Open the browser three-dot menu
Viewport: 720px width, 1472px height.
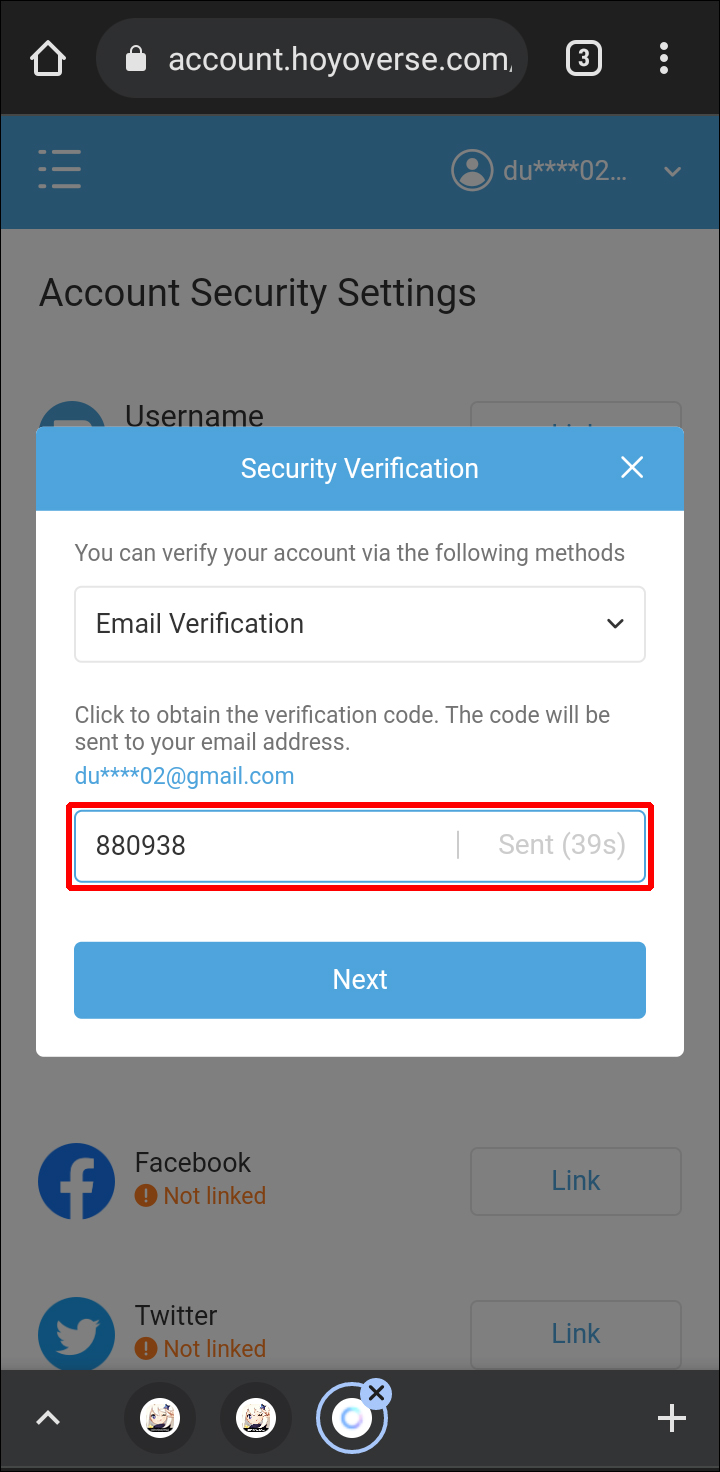664,59
